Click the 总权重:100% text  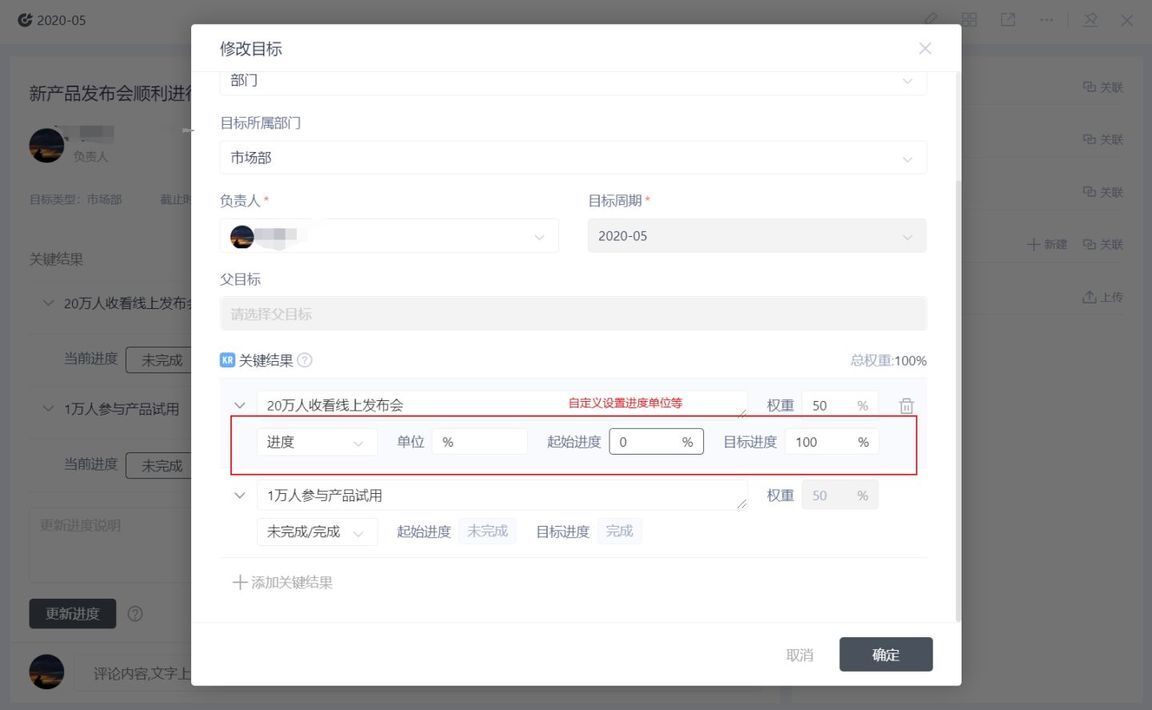888,360
